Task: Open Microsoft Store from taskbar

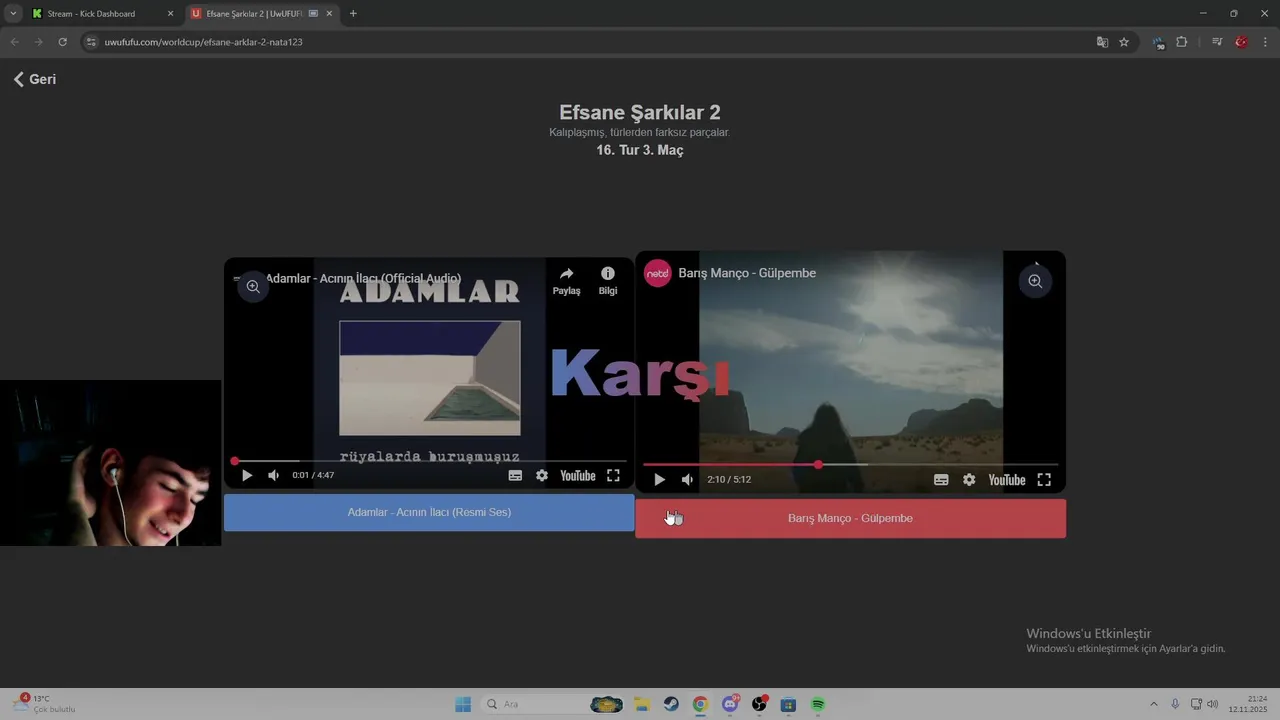Action: coord(788,704)
